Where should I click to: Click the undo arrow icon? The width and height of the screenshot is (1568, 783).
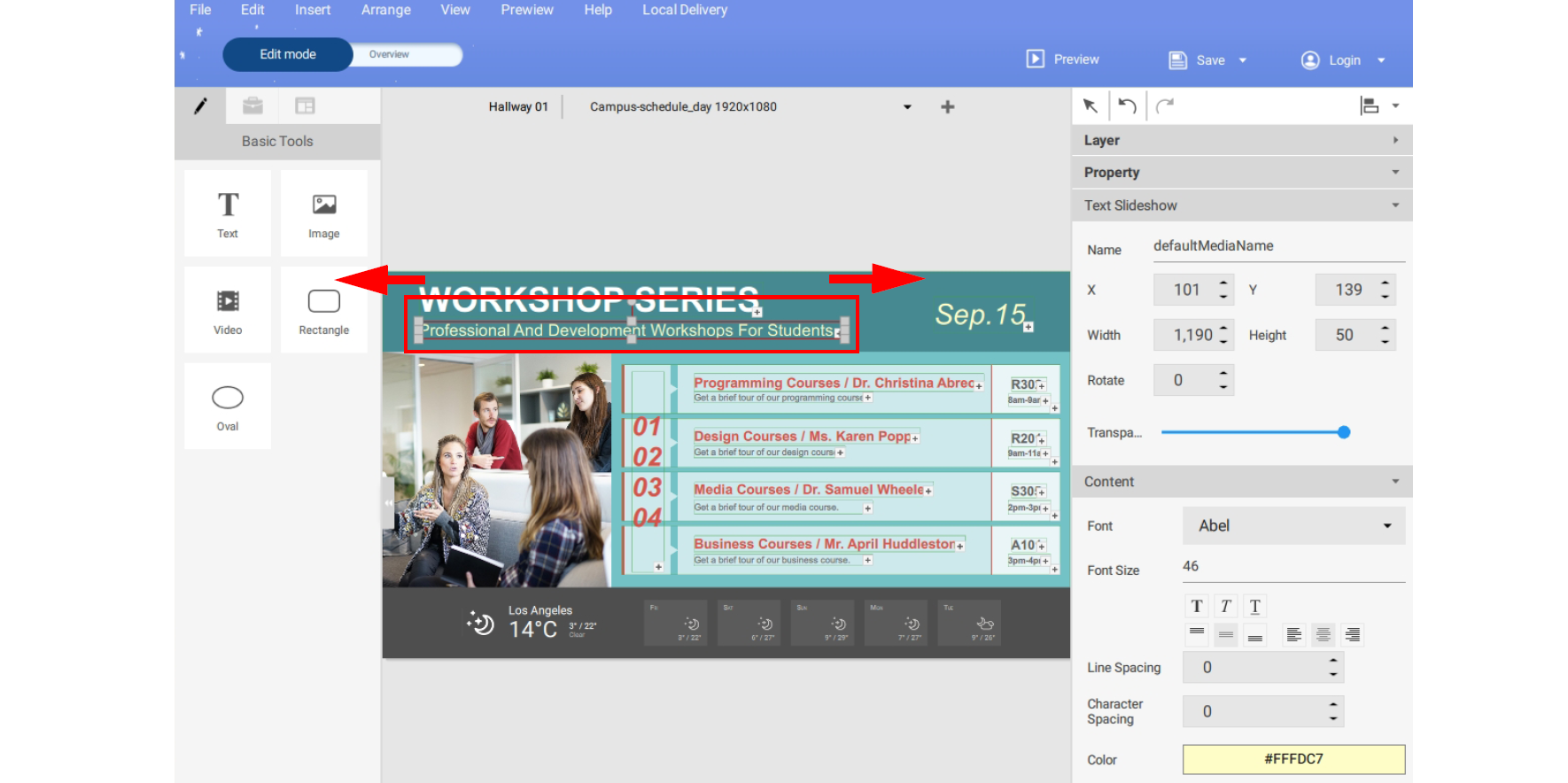[x=1127, y=106]
